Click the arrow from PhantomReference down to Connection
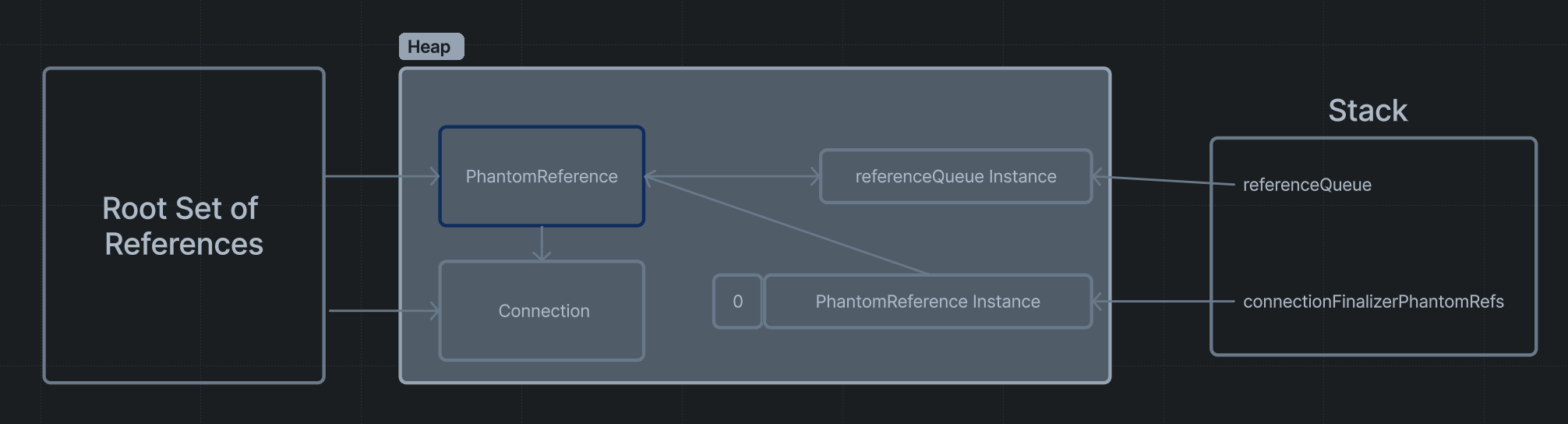Image resolution: width=1568 pixels, height=424 pixels. point(542,243)
